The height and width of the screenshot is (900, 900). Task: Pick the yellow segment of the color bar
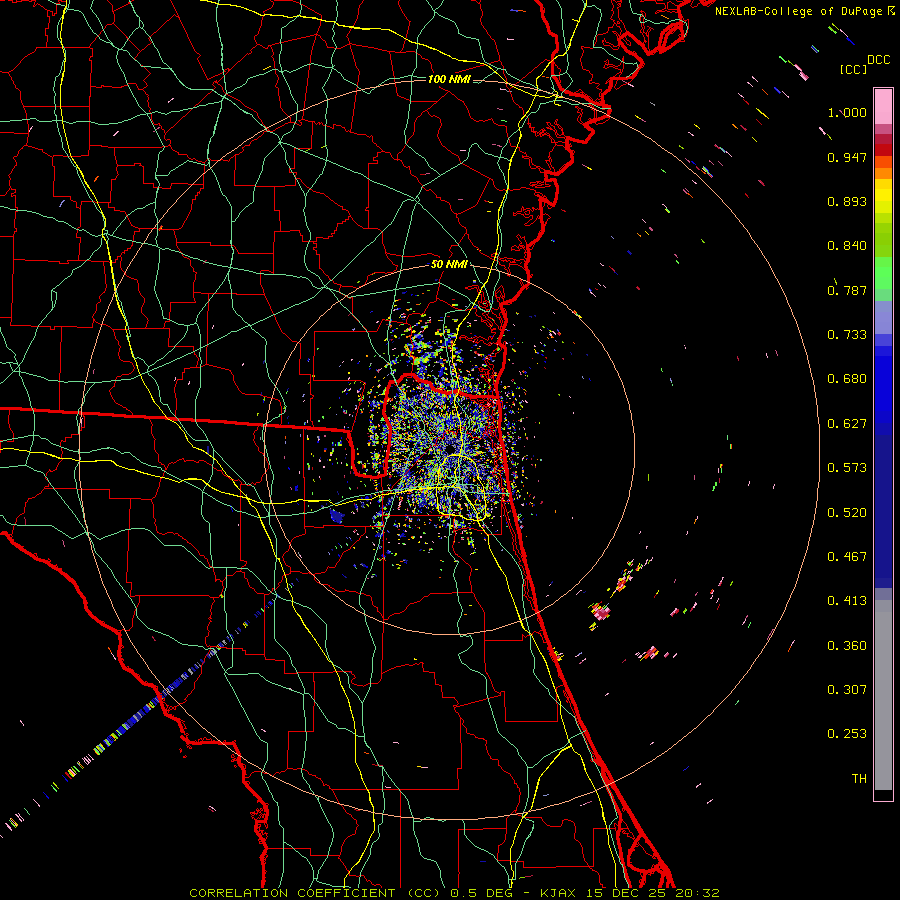coord(883,197)
